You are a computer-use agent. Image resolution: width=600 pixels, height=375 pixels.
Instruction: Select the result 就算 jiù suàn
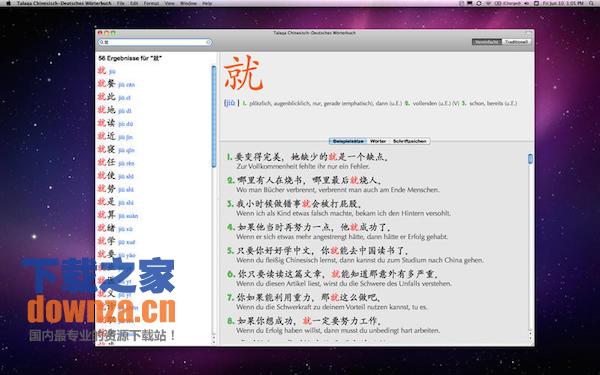click(x=117, y=215)
